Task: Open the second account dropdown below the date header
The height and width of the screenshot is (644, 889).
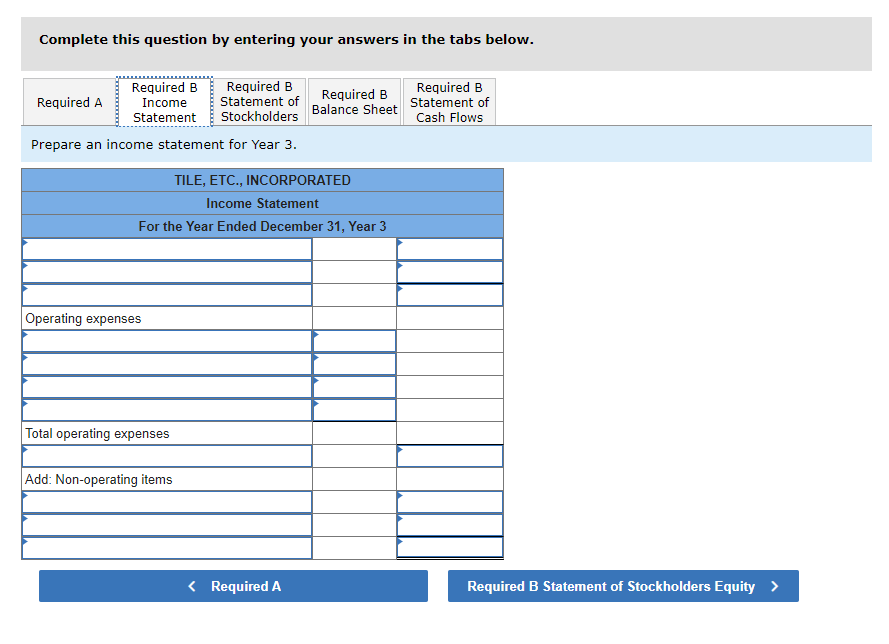Action: pyautogui.click(x=167, y=272)
